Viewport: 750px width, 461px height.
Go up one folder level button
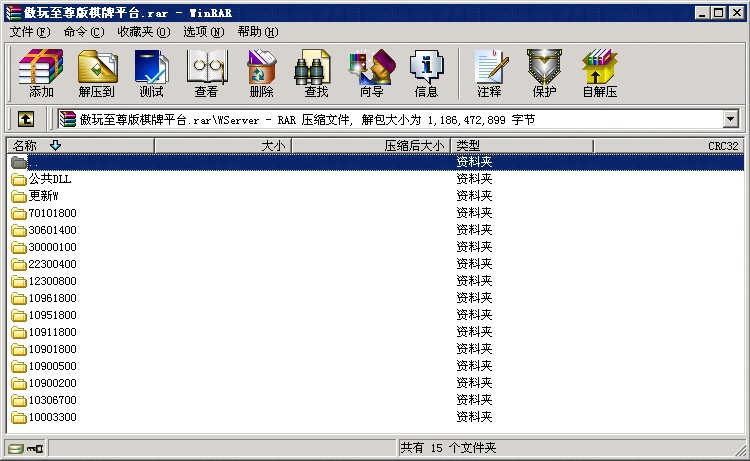tap(26, 119)
